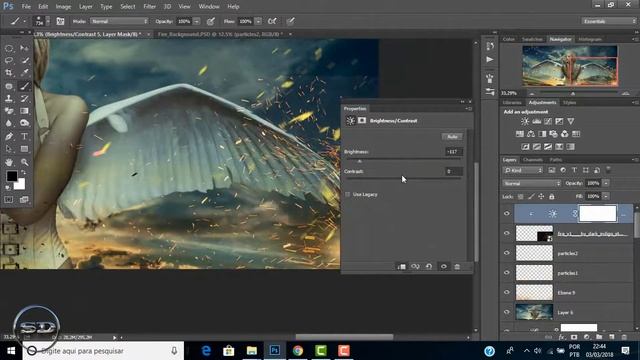Toggle visibility of layer above particles2
Viewport: 640px width, 360px height.
pos(507,233)
